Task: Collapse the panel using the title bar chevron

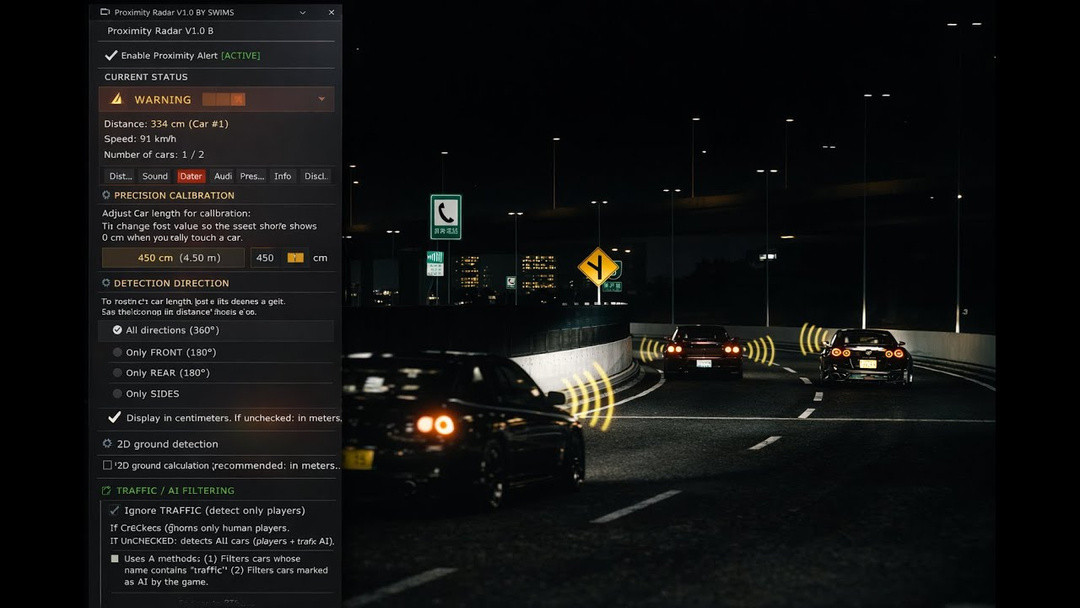Action: click(x=302, y=12)
